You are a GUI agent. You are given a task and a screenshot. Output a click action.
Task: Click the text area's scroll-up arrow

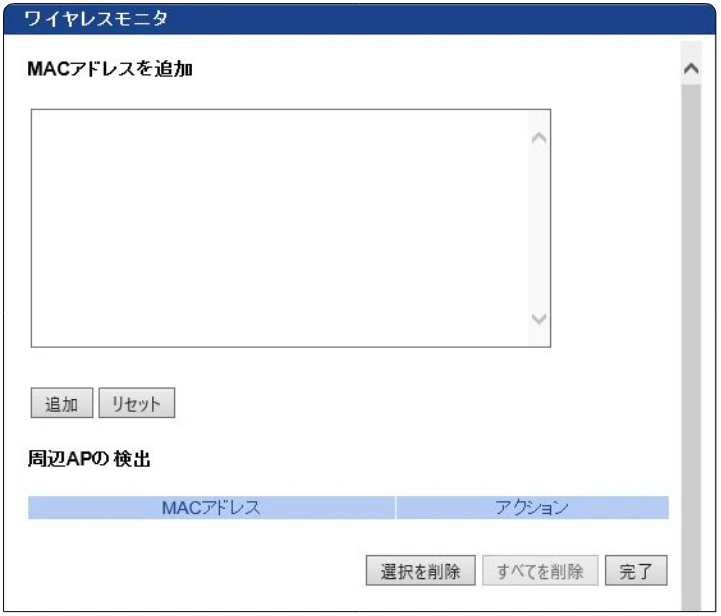pos(539,137)
